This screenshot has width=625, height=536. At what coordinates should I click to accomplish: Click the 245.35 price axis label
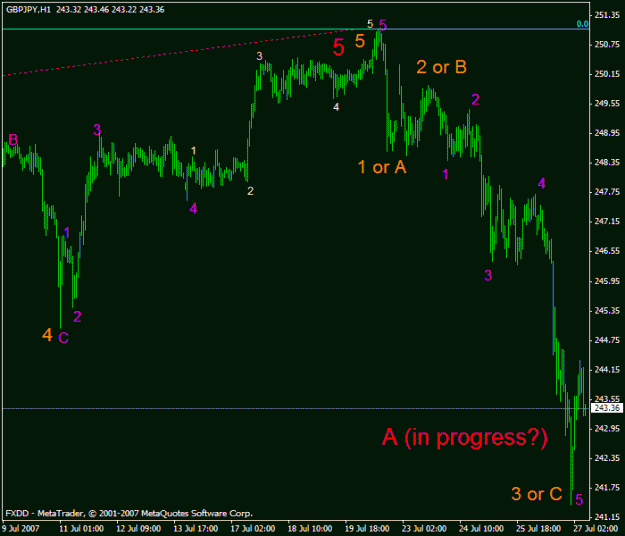(x=607, y=311)
